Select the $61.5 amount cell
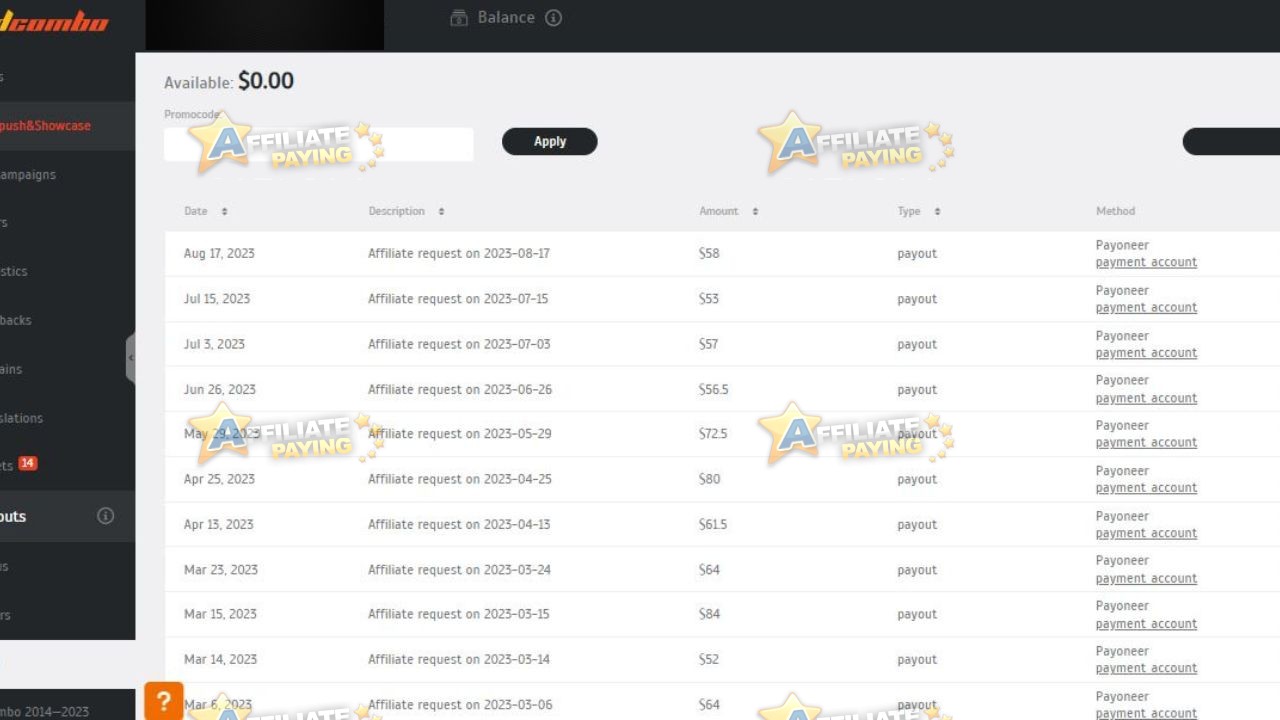The image size is (1280, 720). [x=713, y=525]
